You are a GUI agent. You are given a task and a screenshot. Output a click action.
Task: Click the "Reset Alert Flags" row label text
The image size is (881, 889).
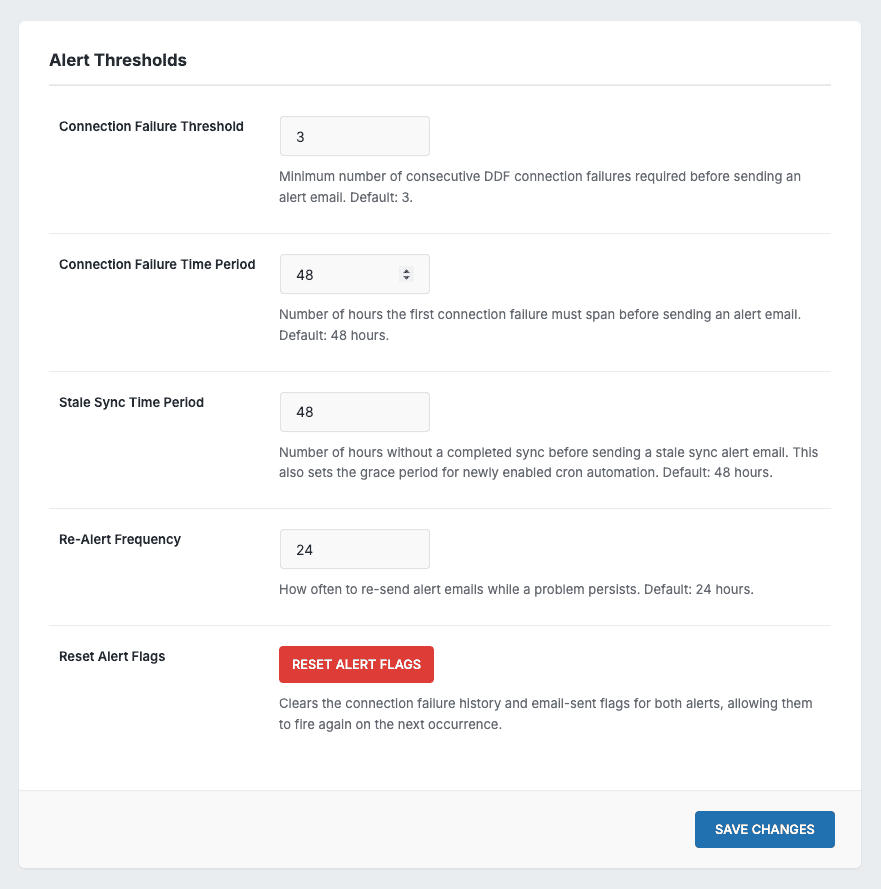point(112,657)
